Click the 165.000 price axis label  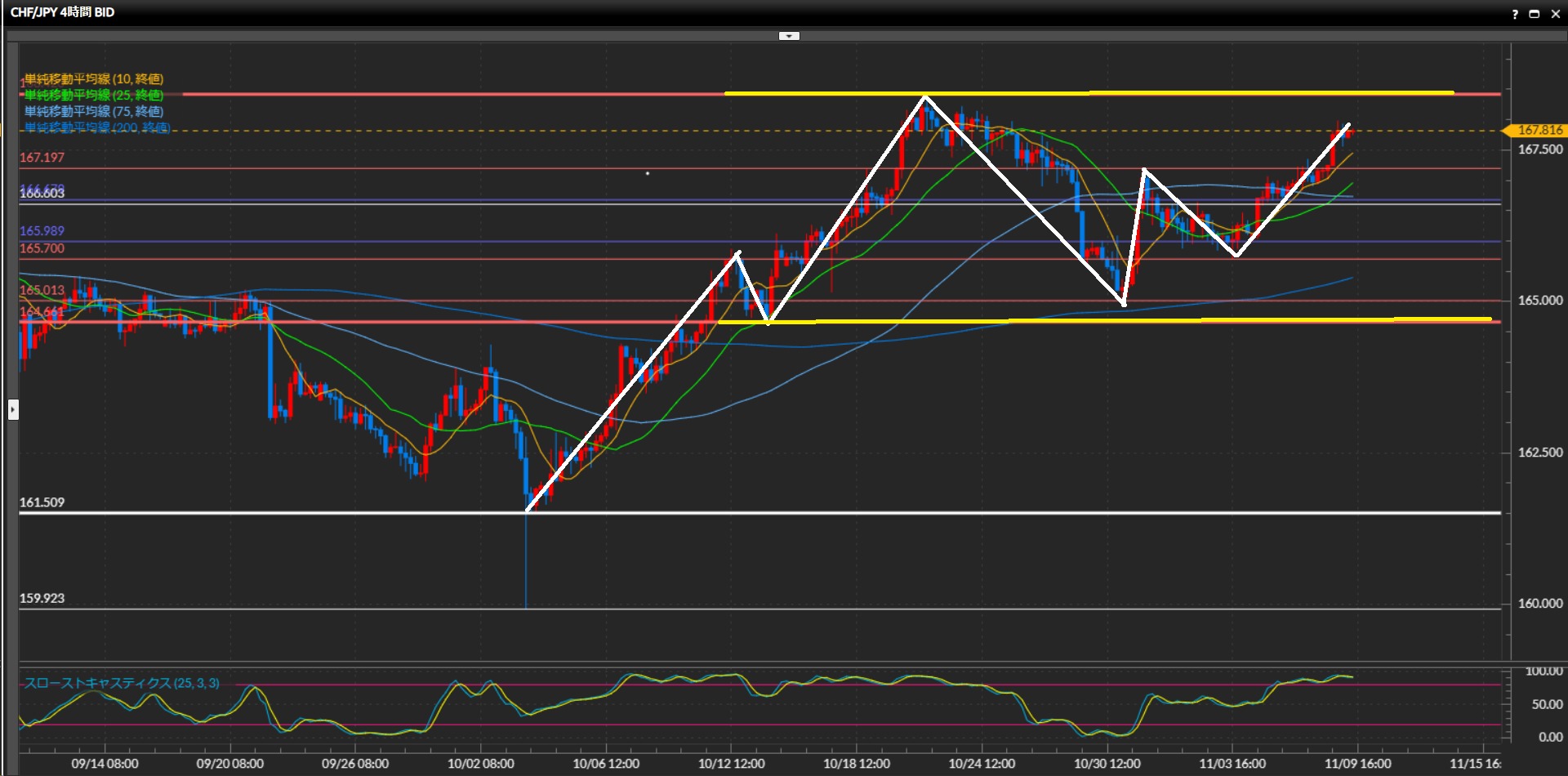coord(1539,301)
